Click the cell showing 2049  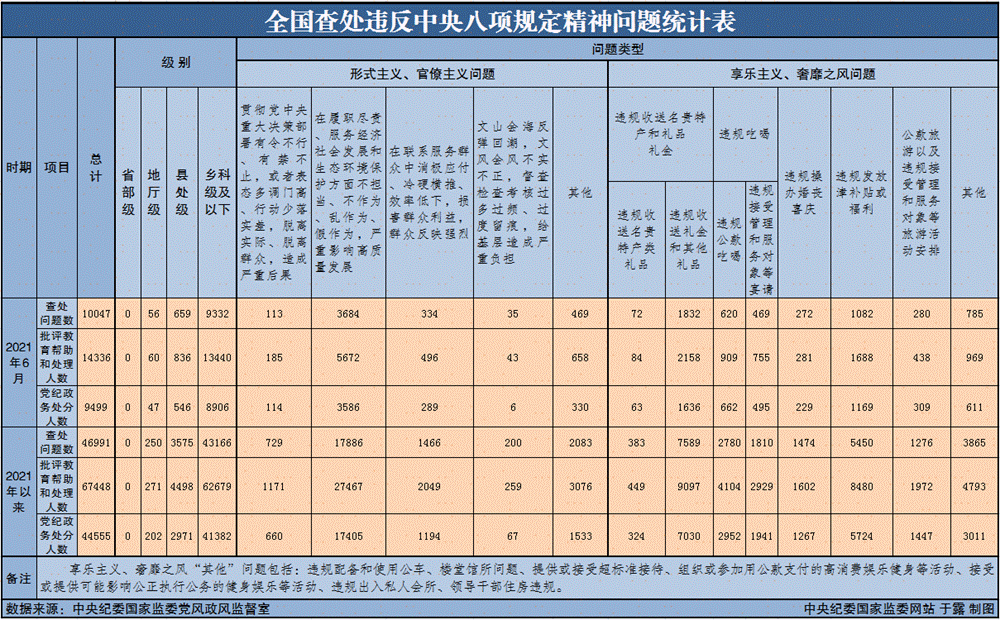(x=429, y=486)
